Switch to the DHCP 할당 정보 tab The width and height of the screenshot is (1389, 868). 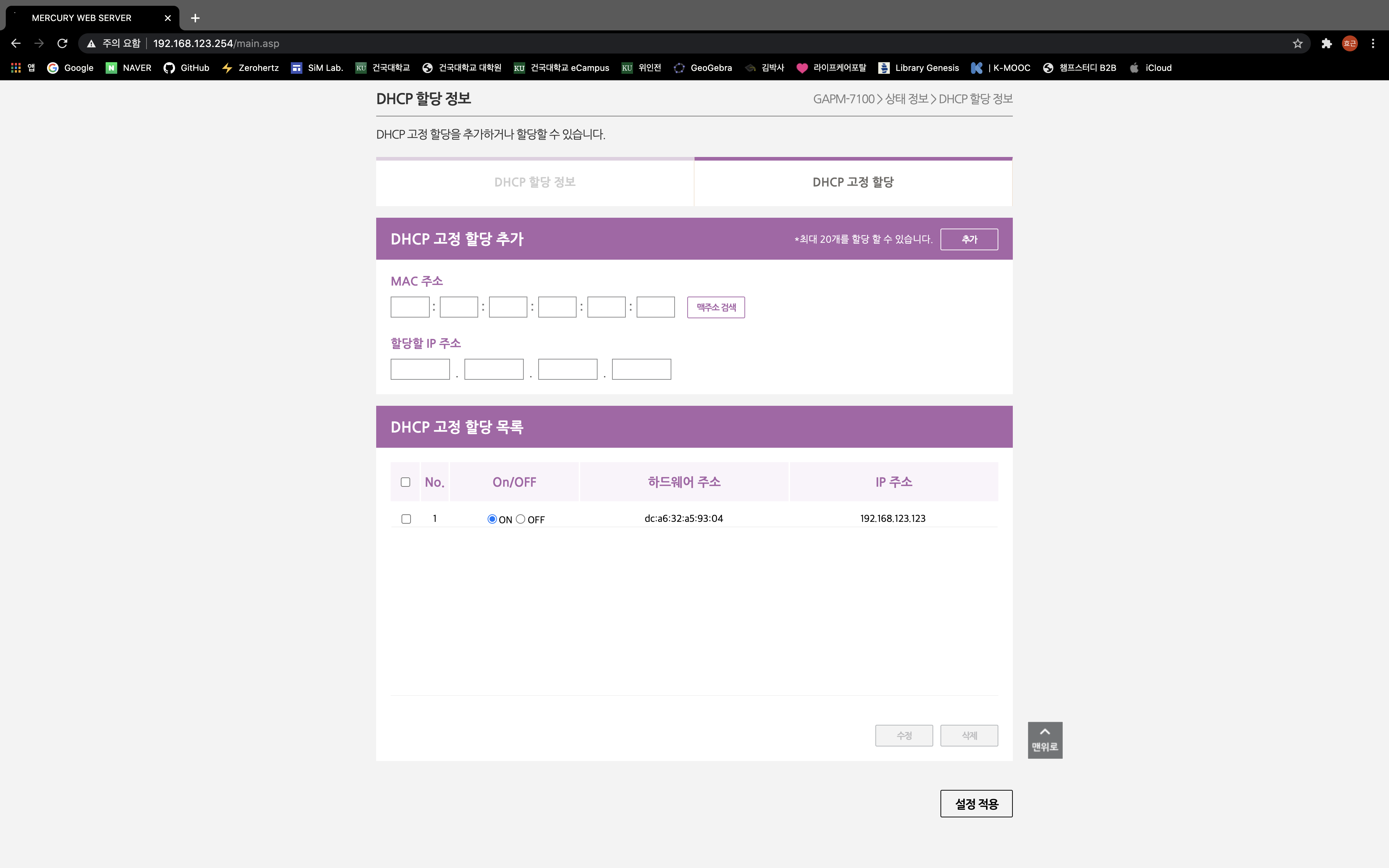[x=534, y=182]
